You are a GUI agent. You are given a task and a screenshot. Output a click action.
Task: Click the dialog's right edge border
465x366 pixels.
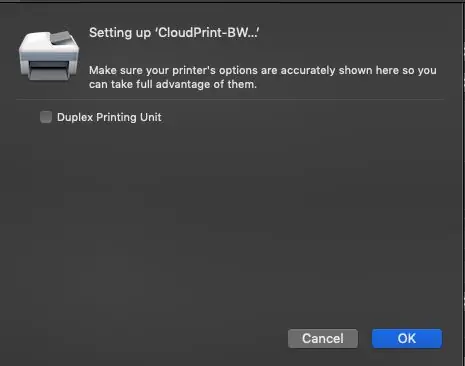point(464,183)
